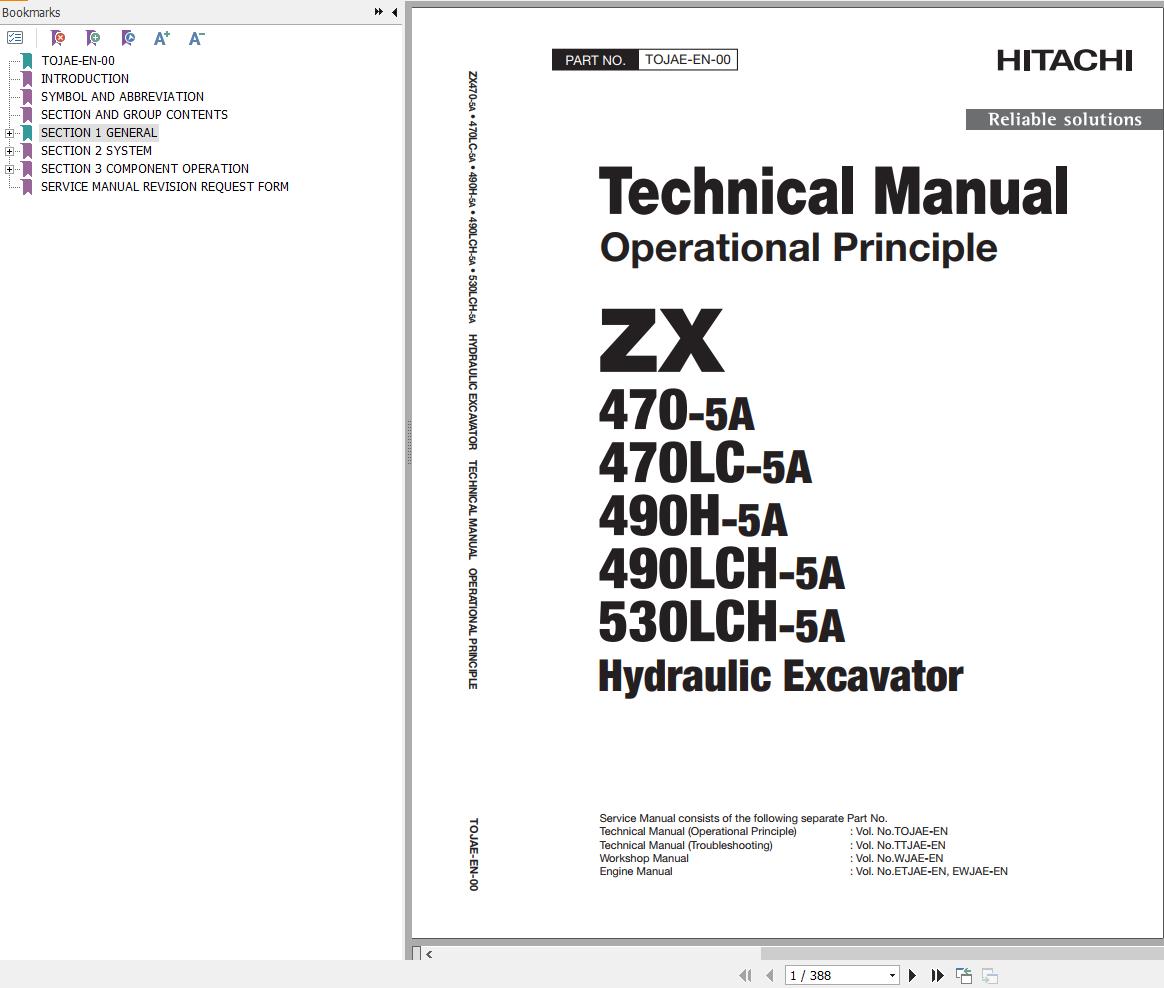Screen dimensions: 1164x988
Task: Expand the SECTION 1 GENERAL node
Action: click(9, 134)
